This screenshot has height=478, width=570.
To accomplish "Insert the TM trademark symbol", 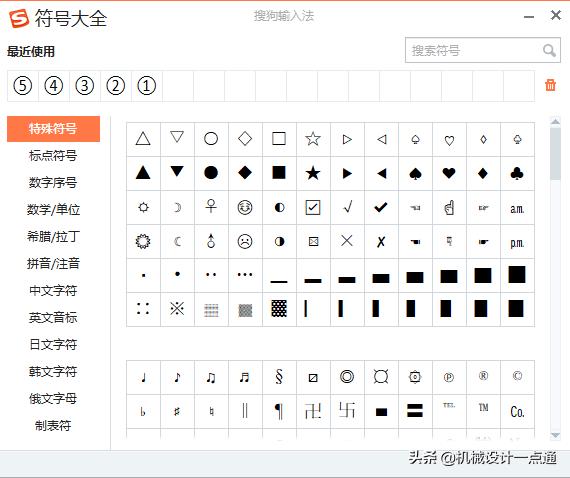I will tap(483, 408).
